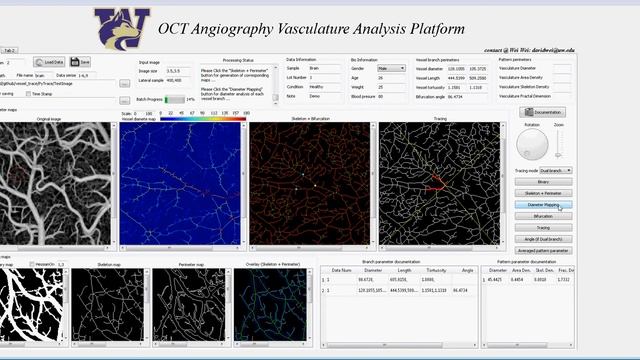Screen dimensions: 640x360
Task: Click the Processing Status vertical scrollbar
Action: pos(276,85)
